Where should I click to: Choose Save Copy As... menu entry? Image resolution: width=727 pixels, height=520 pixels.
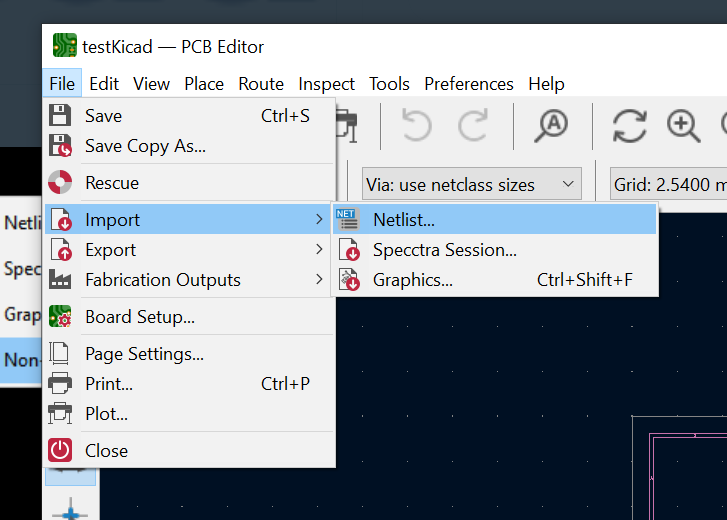pyautogui.click(x=190, y=146)
